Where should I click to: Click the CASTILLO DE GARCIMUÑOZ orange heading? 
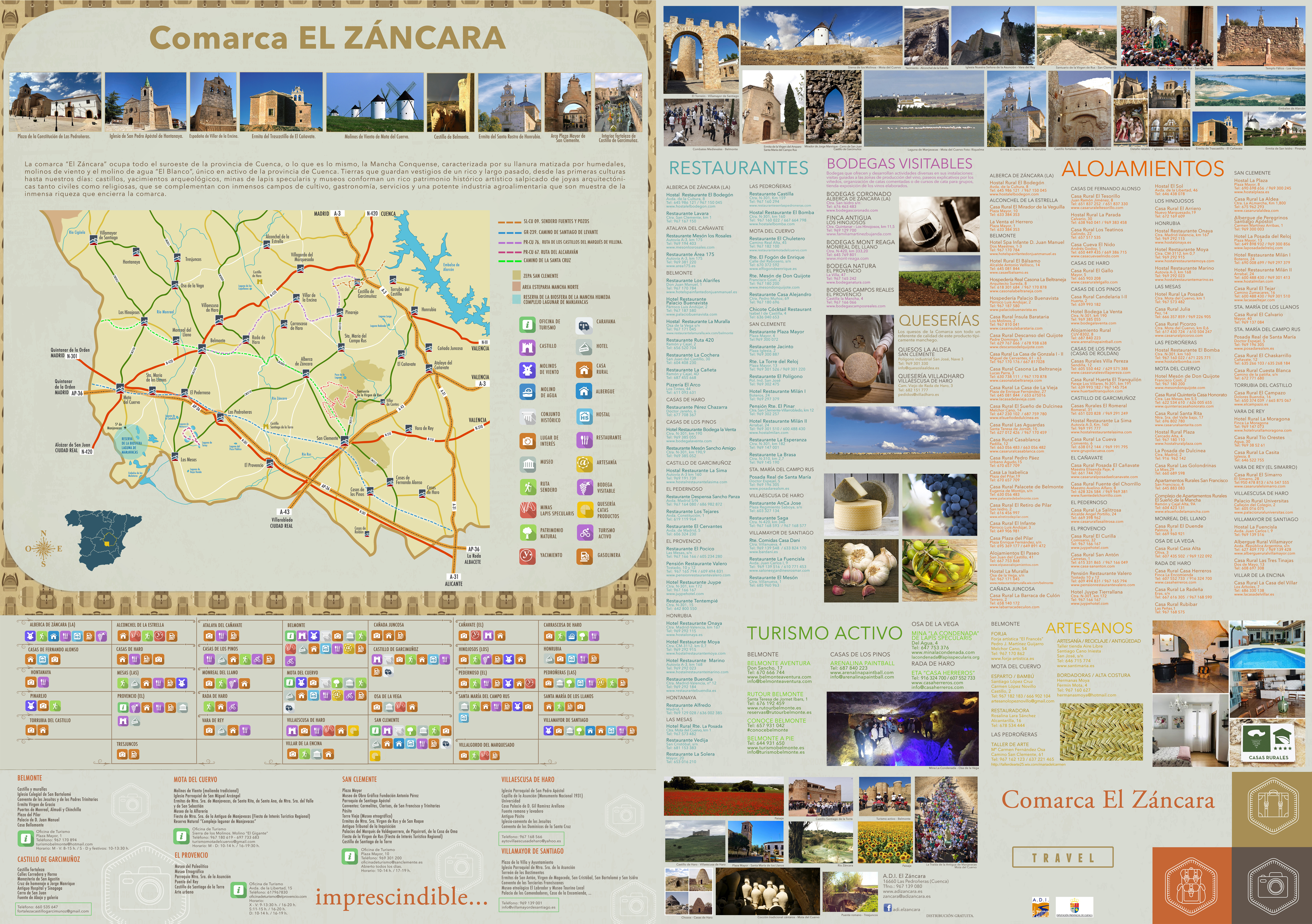(x=48, y=859)
